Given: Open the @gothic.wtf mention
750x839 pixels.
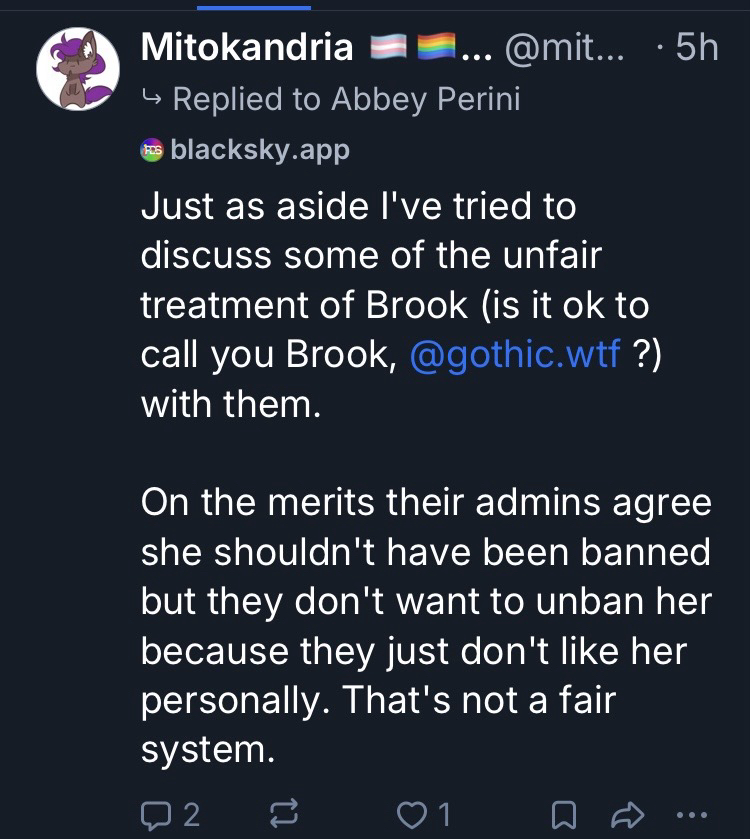Looking at the screenshot, I should (x=515, y=355).
